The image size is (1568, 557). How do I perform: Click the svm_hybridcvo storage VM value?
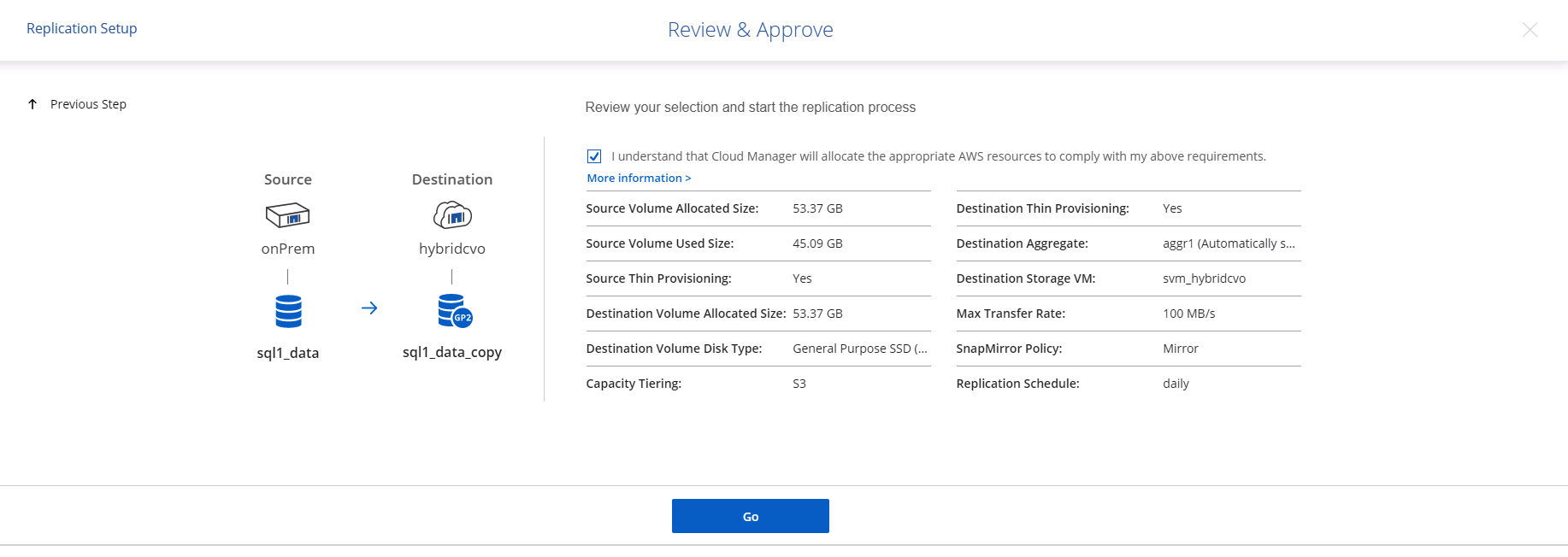point(1204,278)
